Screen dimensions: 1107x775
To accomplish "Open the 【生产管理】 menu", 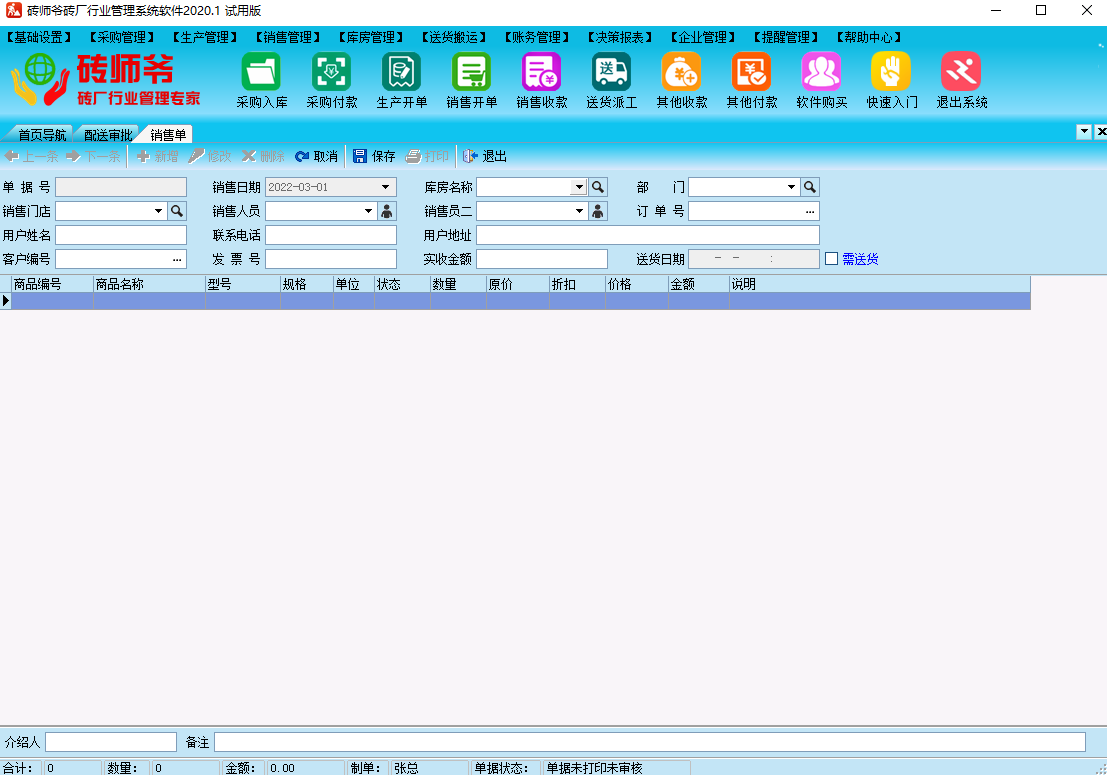I will pos(205,37).
